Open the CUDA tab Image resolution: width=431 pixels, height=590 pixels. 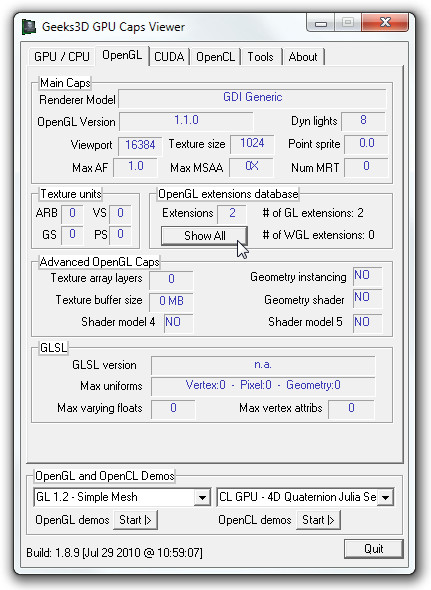coord(169,57)
